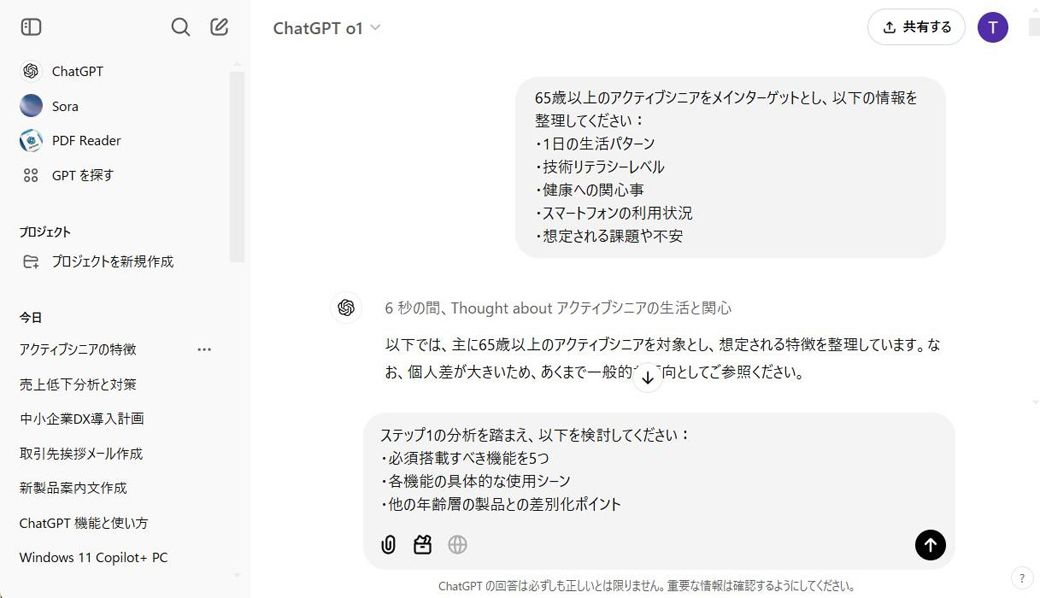This screenshot has height=598, width=1040.
Task: Toggle the sidebar panel icon
Action: [x=31, y=27]
